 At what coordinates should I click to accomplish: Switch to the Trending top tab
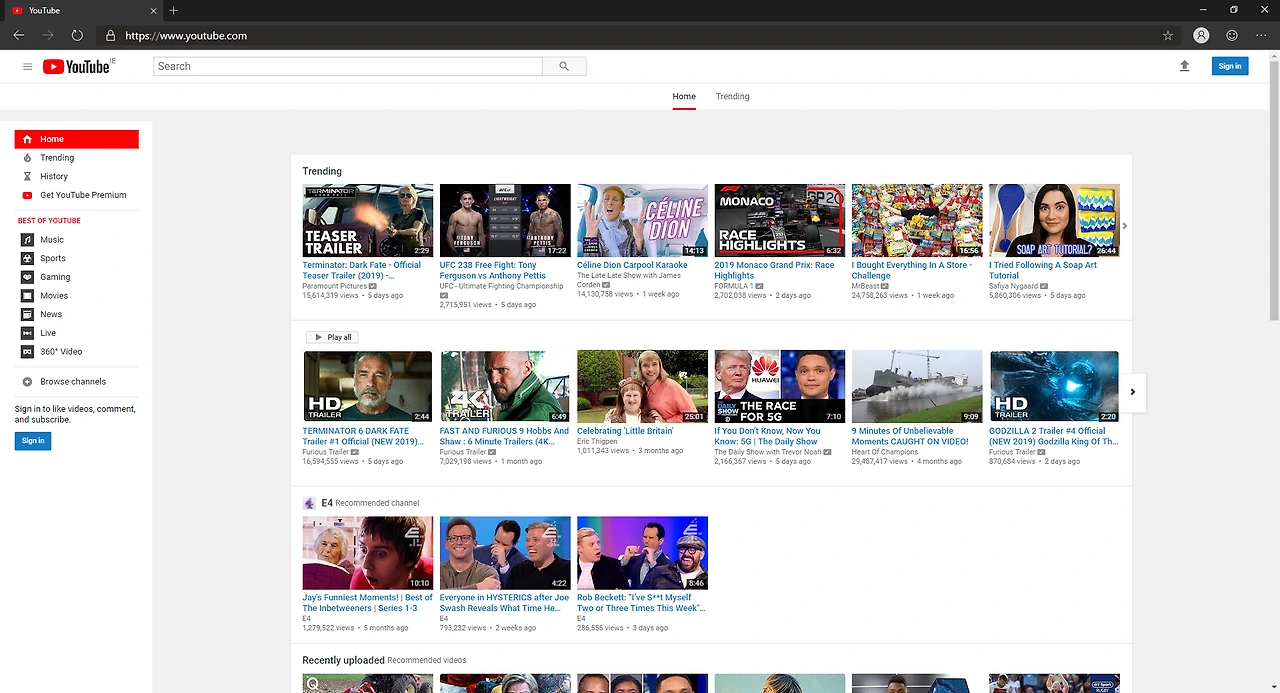click(x=732, y=96)
